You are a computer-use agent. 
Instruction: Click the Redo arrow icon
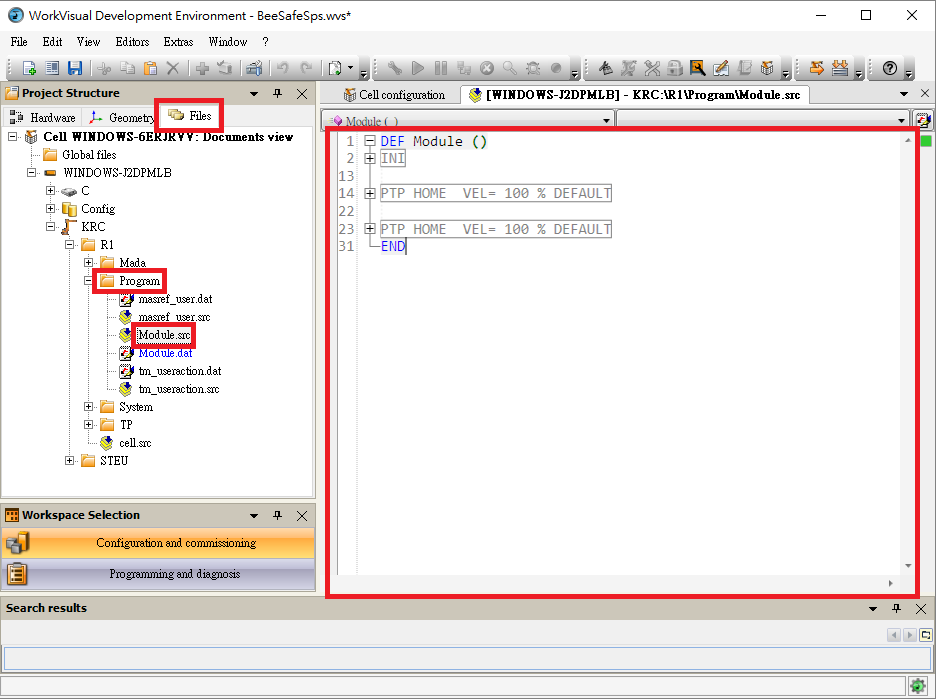[x=306, y=68]
